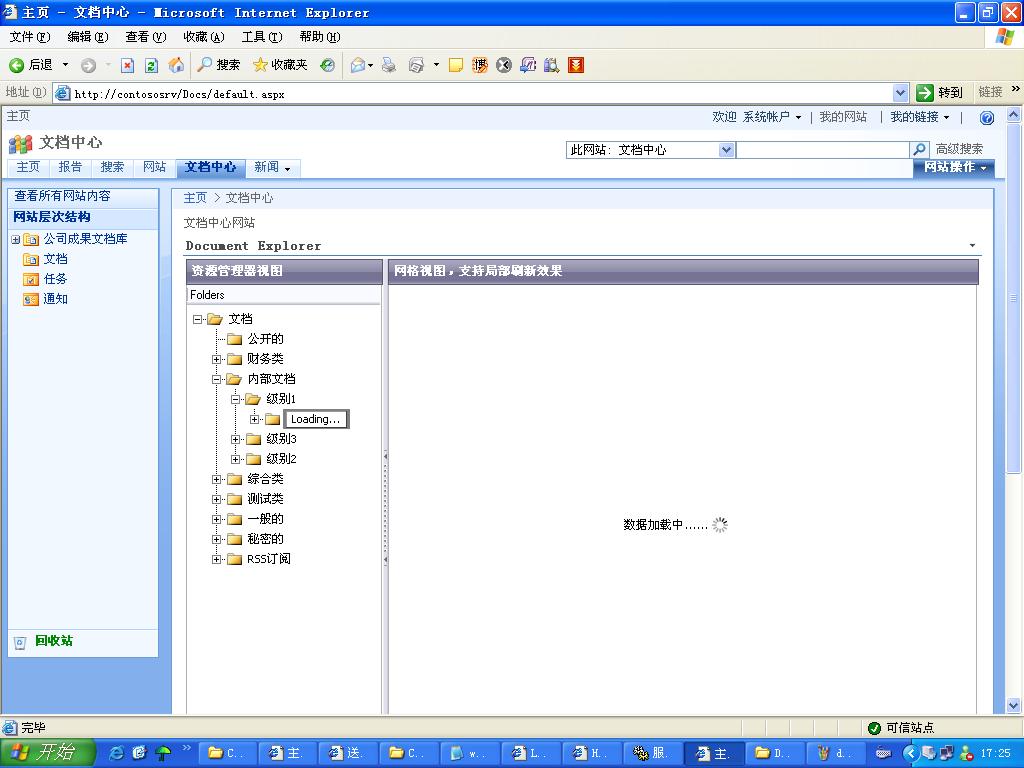Screen dimensions: 1024x768
Task: Click the Print icon in toolbar
Action: [388, 65]
